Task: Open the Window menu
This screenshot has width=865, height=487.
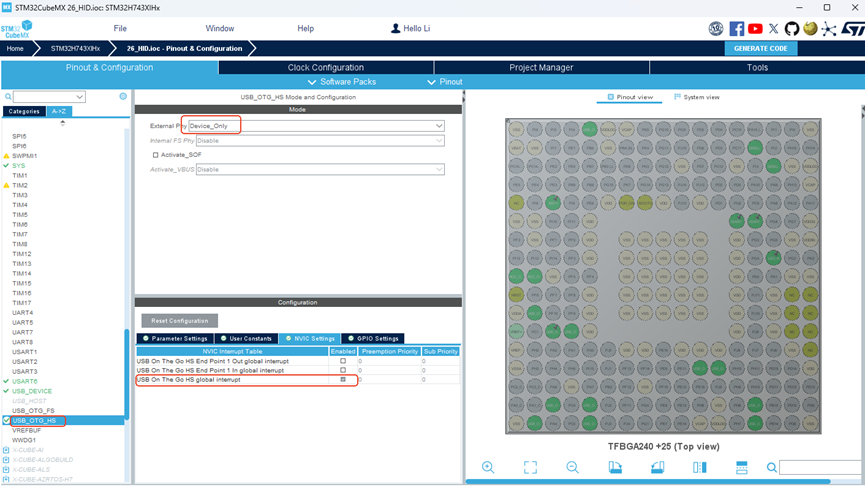Action: point(220,28)
